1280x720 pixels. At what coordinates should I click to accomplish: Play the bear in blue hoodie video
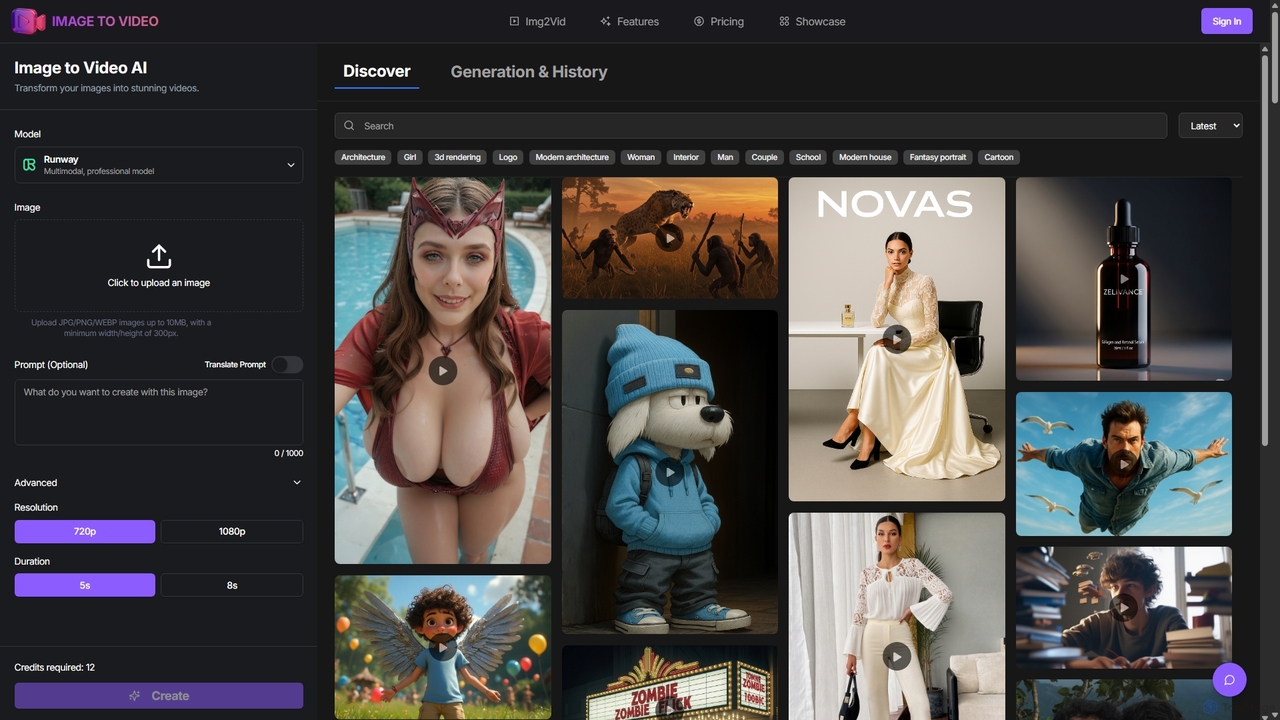pyautogui.click(x=670, y=471)
